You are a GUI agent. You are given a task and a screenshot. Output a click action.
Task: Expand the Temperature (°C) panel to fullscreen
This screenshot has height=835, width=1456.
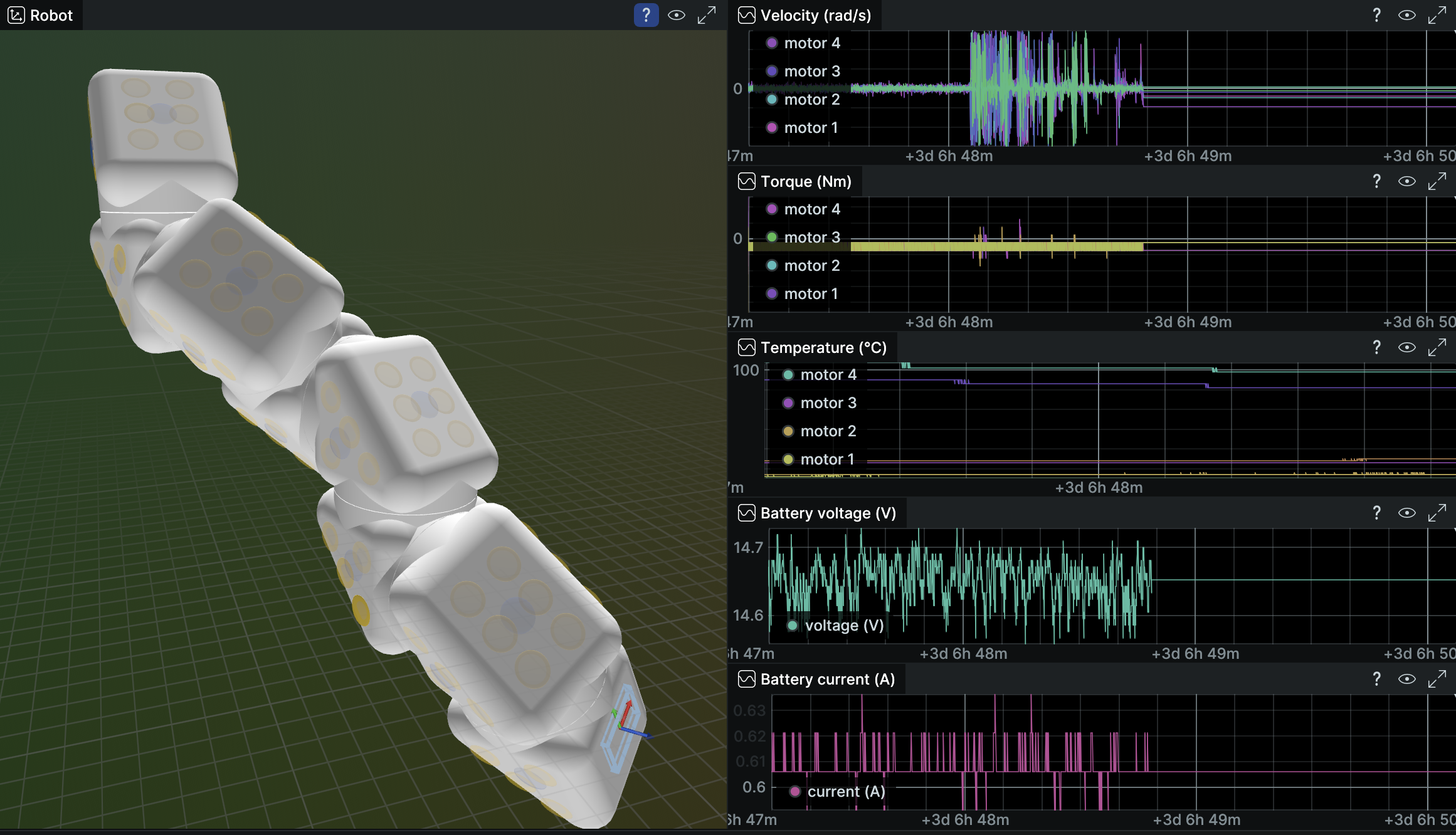(x=1437, y=347)
